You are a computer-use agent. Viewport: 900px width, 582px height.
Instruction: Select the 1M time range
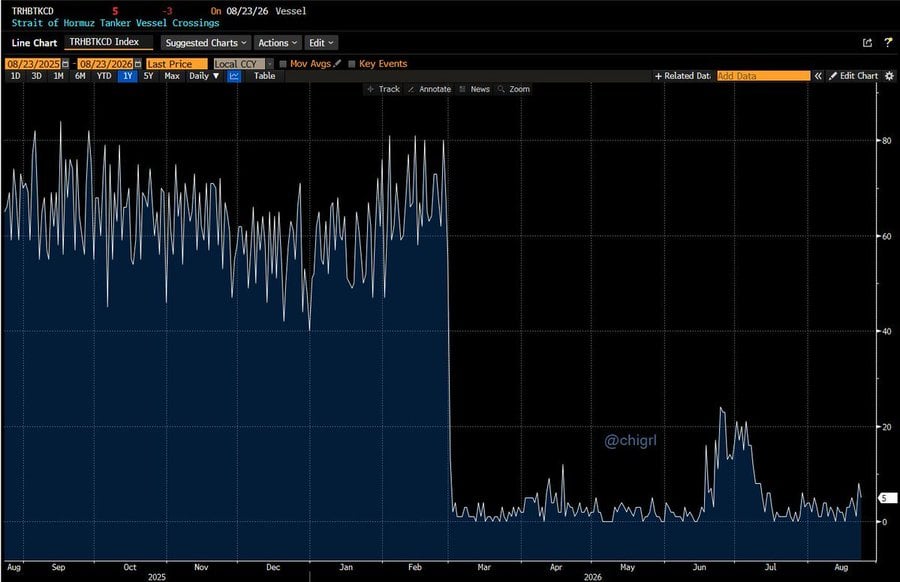click(58, 76)
